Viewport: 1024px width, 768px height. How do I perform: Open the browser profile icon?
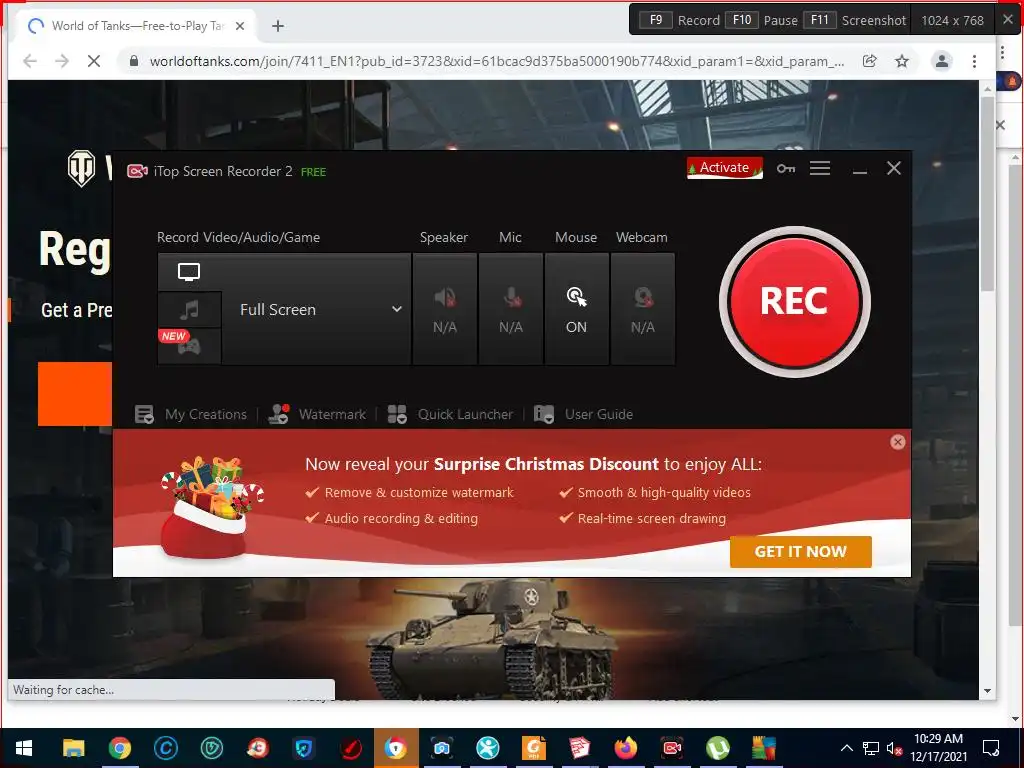pos(942,61)
